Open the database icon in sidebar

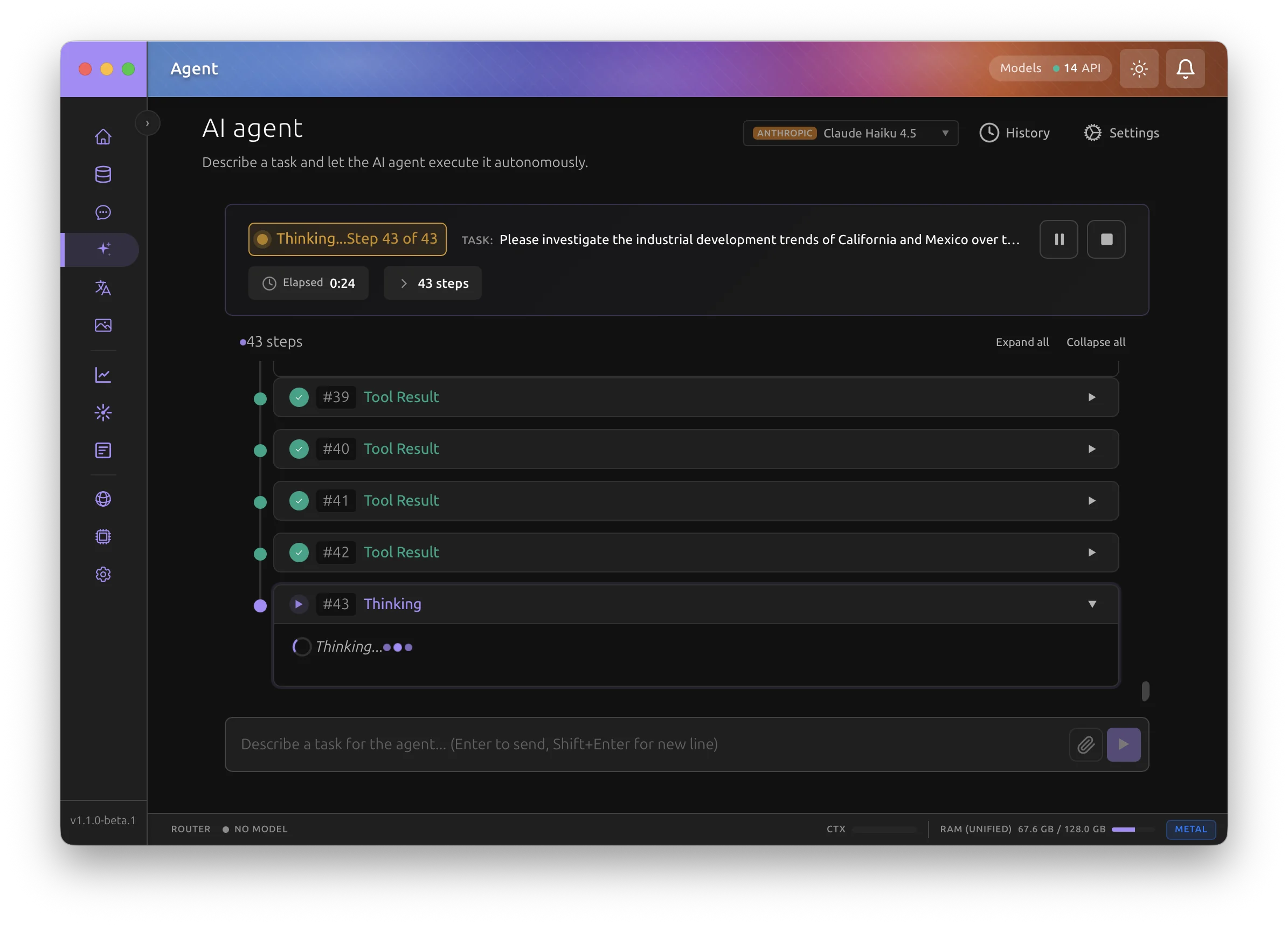pos(103,175)
